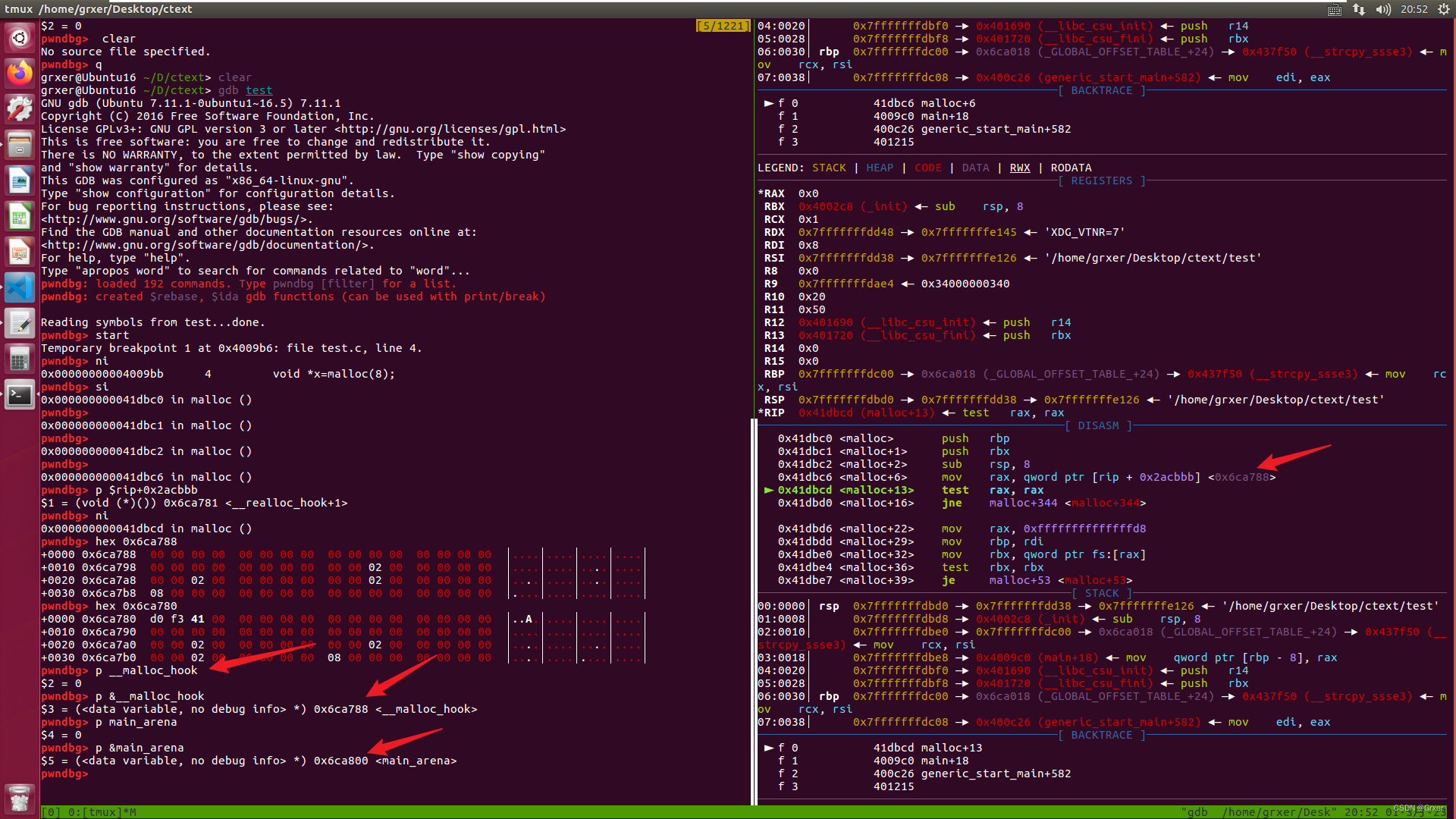
Task: Open the Files manager dock icon
Action: pos(20,145)
